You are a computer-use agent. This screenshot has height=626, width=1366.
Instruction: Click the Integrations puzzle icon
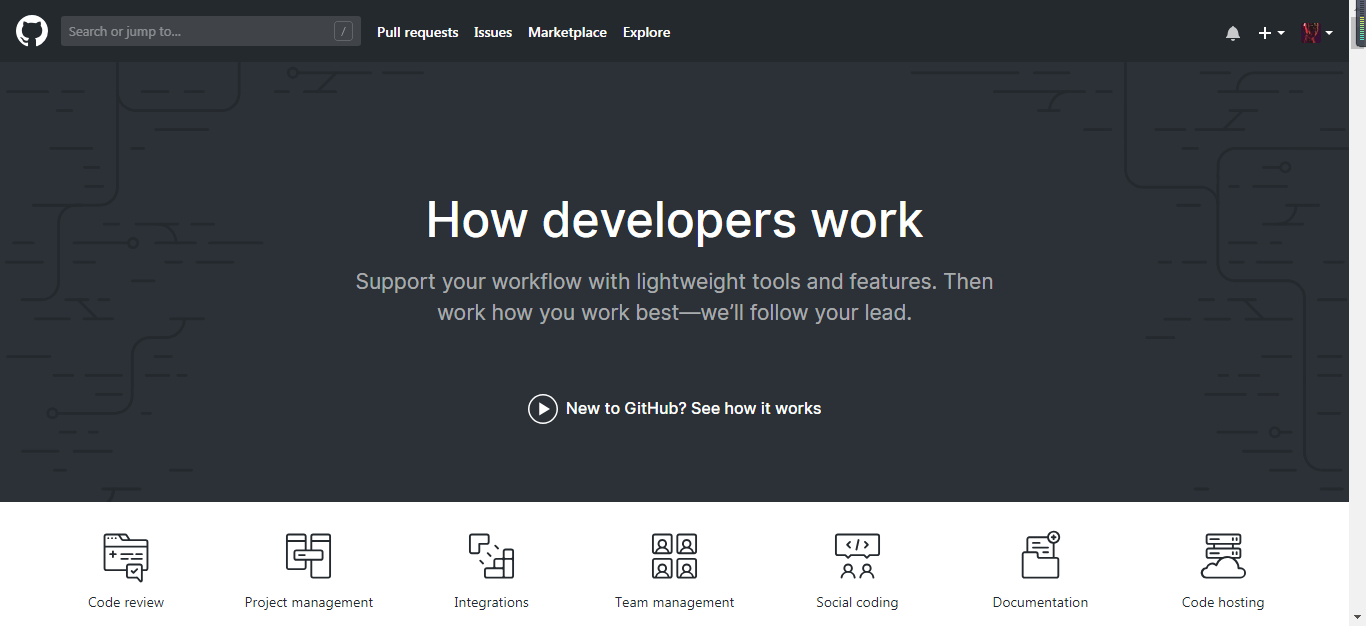(491, 555)
